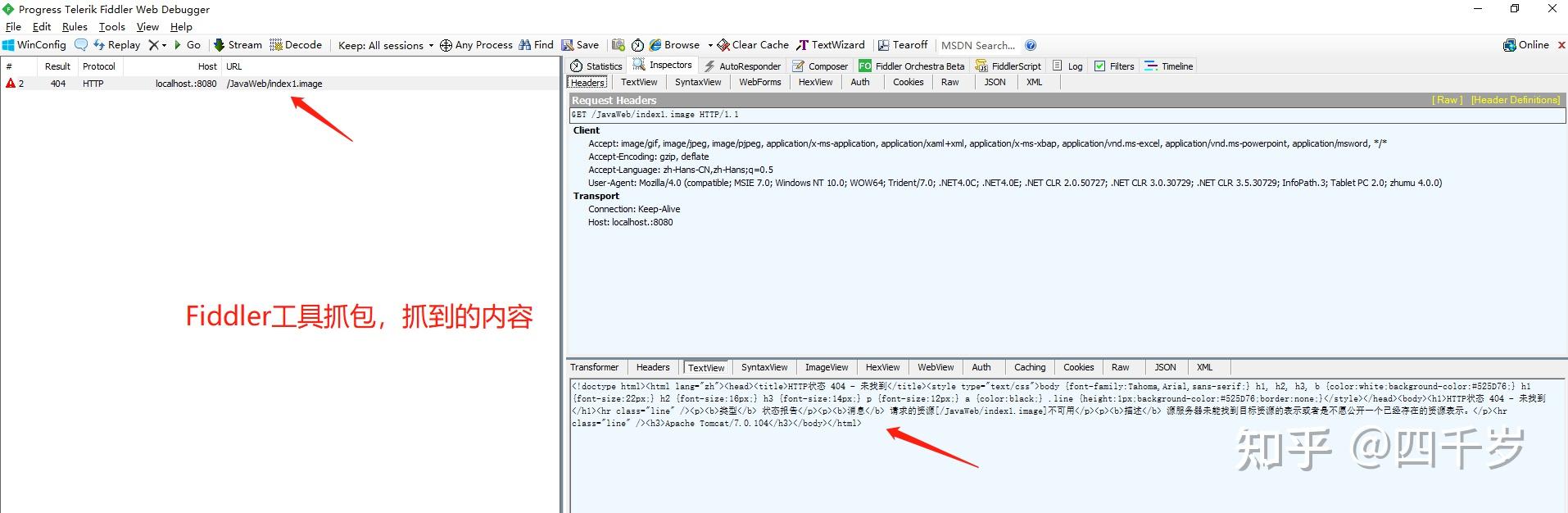
Task: Close the toolbar with red X
Action: click(1561, 45)
